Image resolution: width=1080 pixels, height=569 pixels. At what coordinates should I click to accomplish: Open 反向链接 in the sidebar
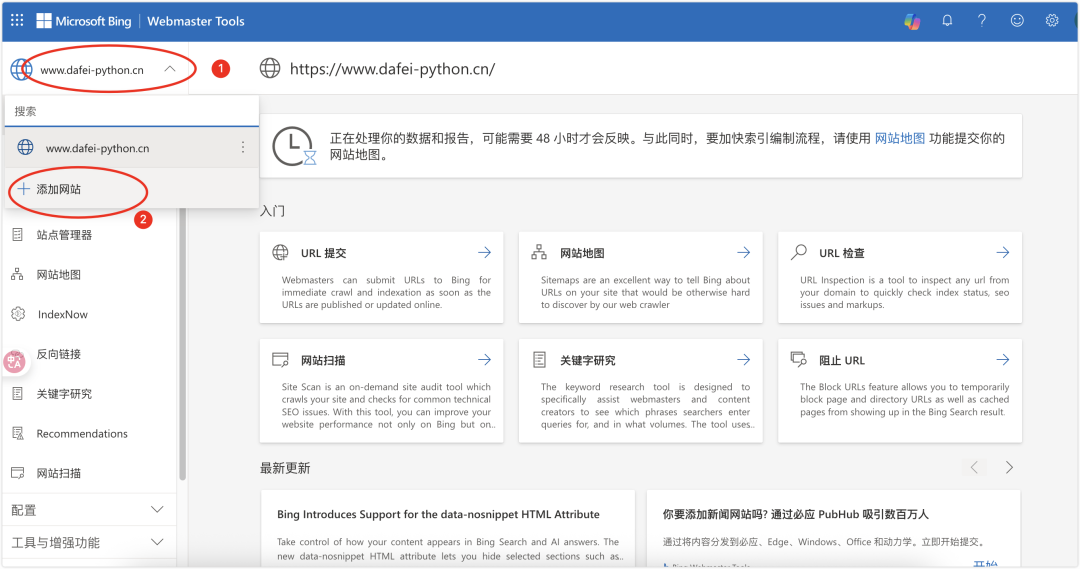[59, 354]
